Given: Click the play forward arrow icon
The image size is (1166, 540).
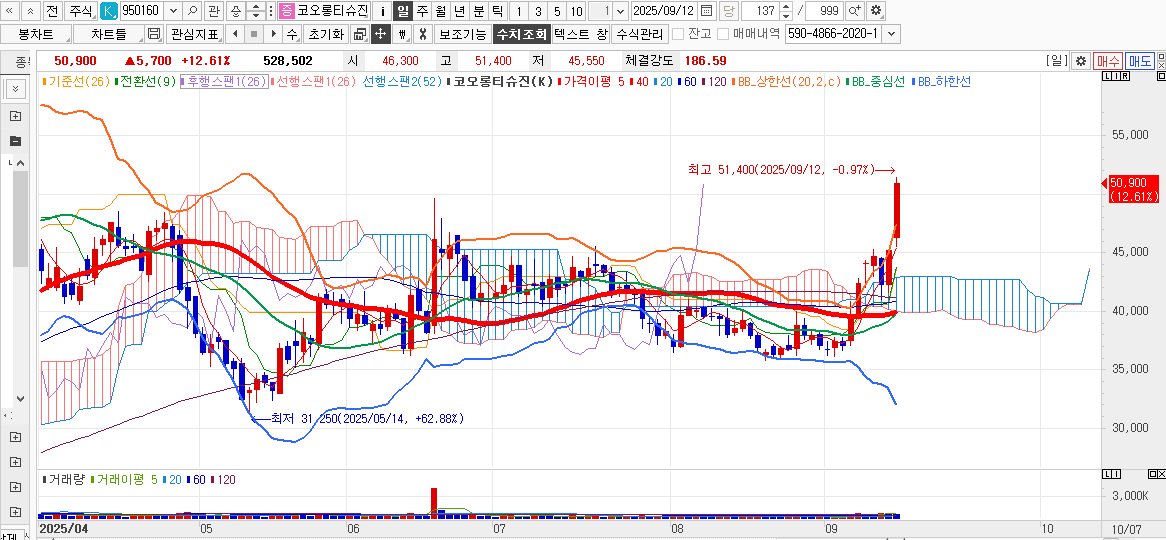Looking at the screenshot, I should (273, 34).
